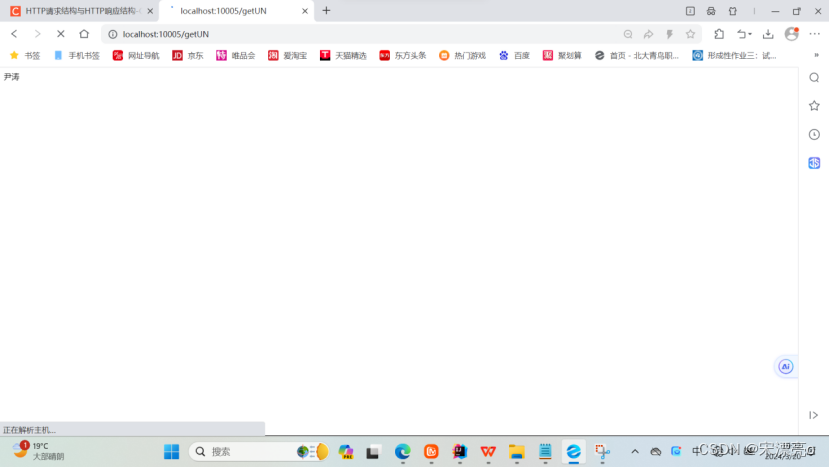The image size is (830, 467).
Task: Click the lightning speed mode icon
Action: click(670, 34)
